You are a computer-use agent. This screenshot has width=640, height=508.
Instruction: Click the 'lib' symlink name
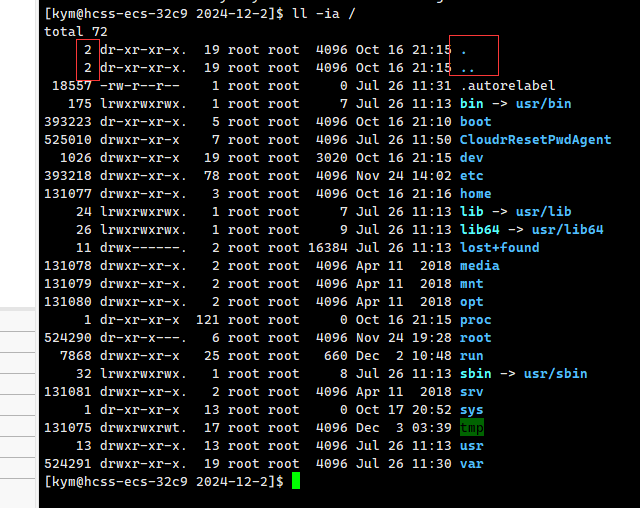471,211
